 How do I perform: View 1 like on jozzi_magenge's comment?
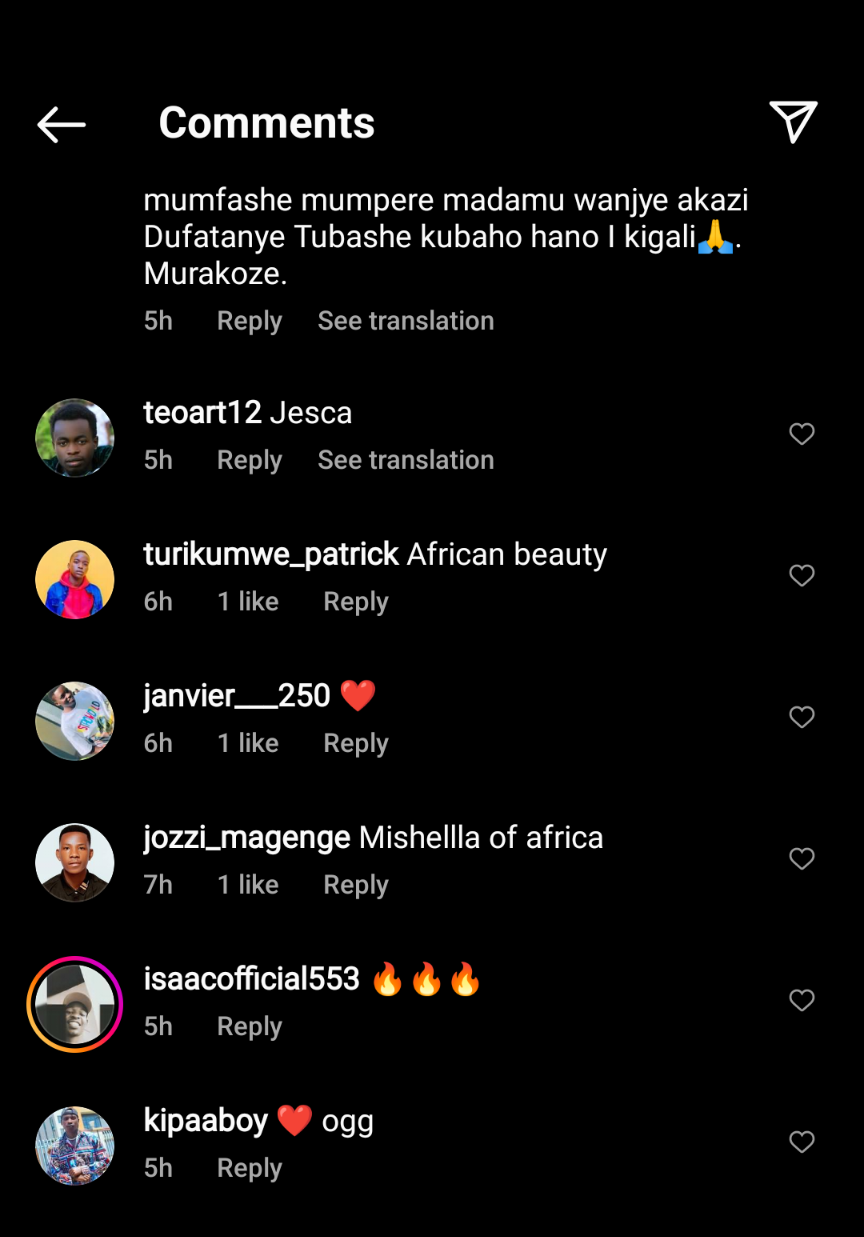[x=248, y=884]
